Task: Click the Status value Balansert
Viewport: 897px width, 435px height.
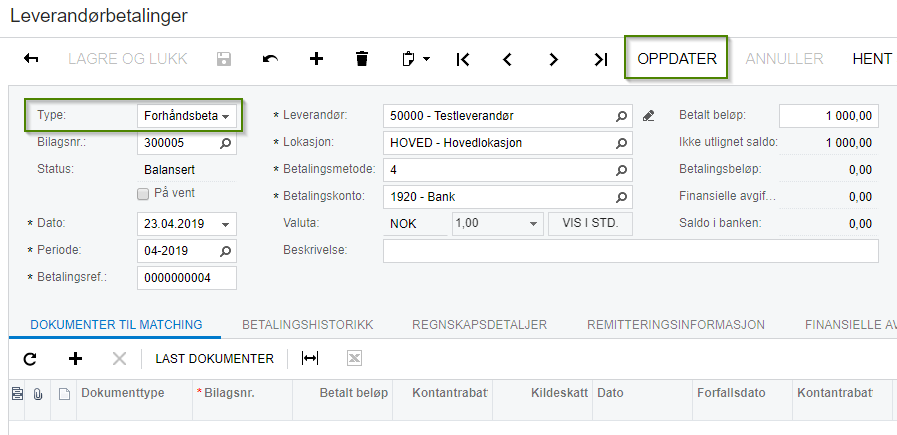Action: (169, 170)
